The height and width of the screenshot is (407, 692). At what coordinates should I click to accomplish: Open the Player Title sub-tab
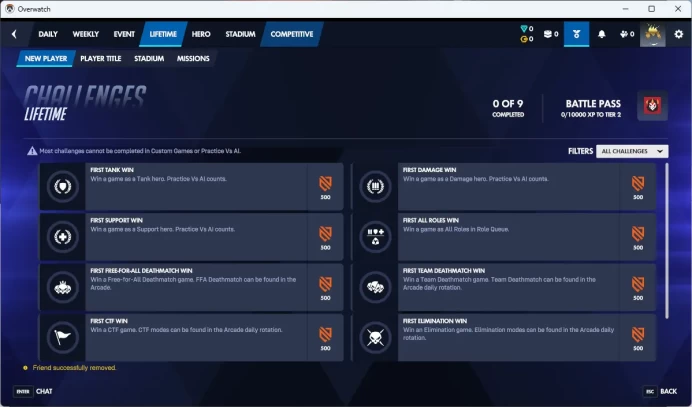(x=101, y=58)
